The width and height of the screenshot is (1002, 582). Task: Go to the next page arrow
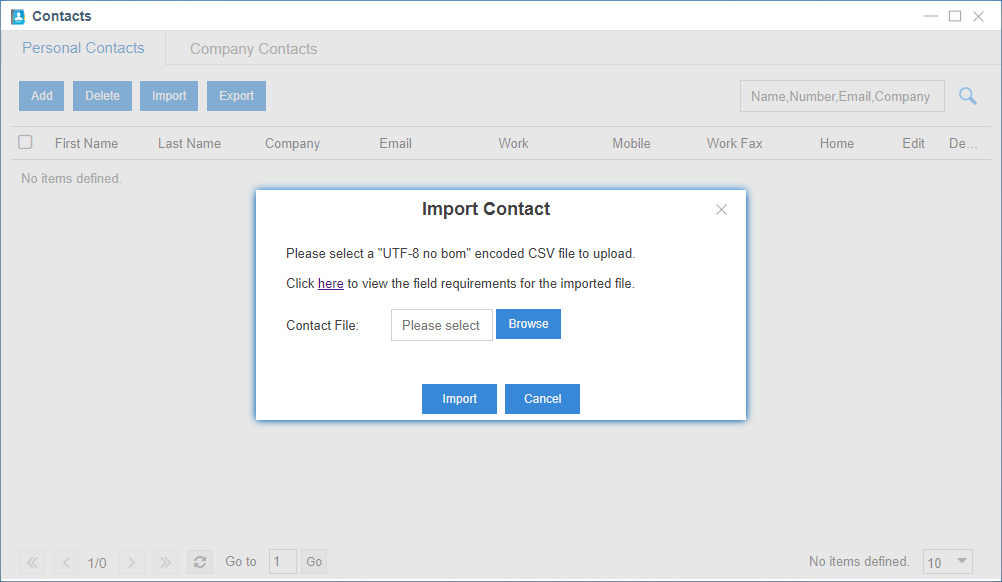pyautogui.click(x=131, y=561)
